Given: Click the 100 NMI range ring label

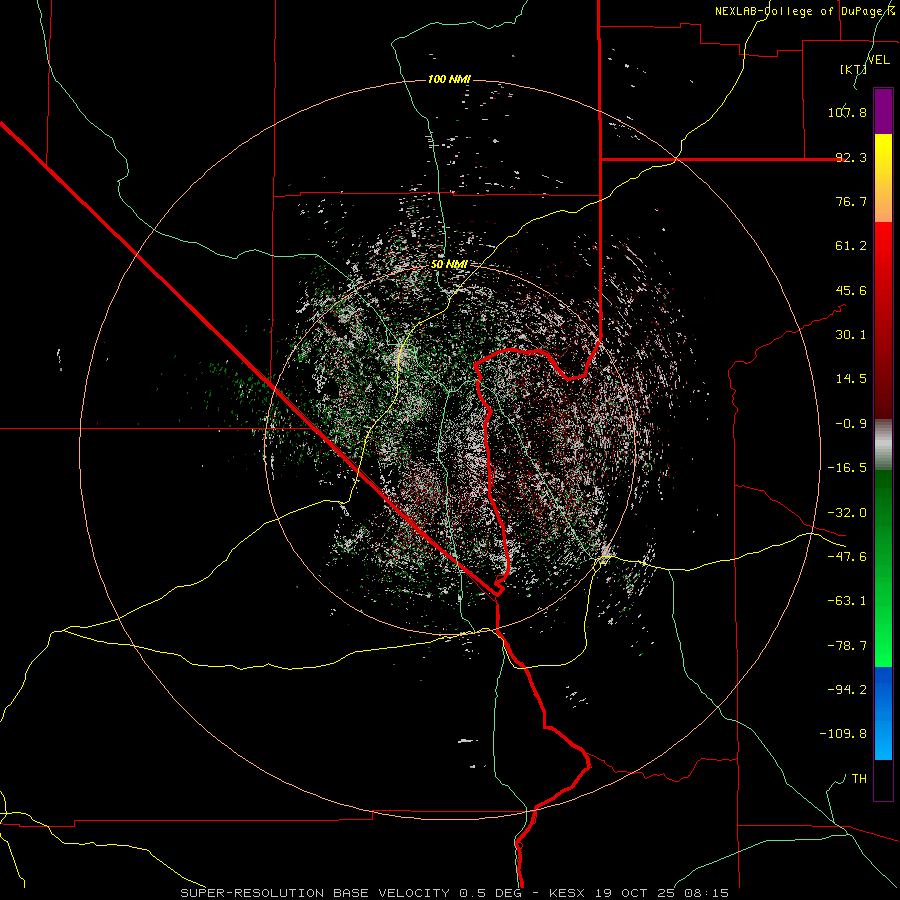Looking at the screenshot, I should (449, 79).
